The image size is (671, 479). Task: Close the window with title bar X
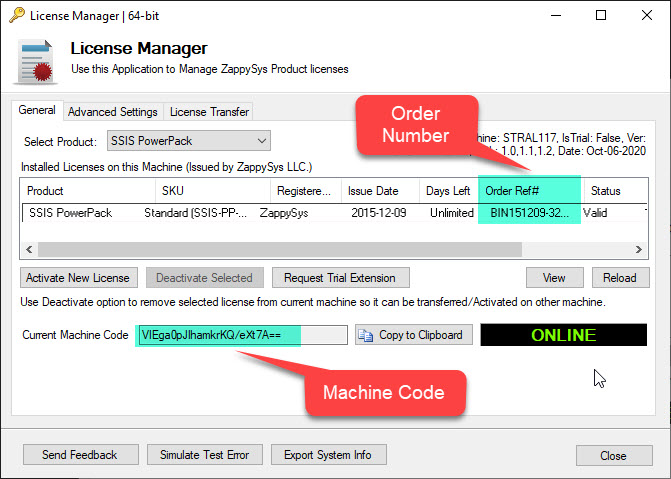click(x=647, y=15)
